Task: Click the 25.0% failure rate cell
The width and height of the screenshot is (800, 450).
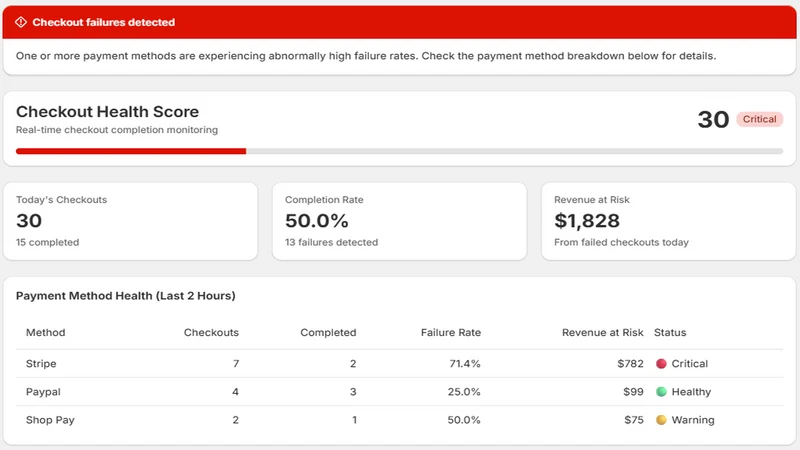Action: [x=464, y=392]
